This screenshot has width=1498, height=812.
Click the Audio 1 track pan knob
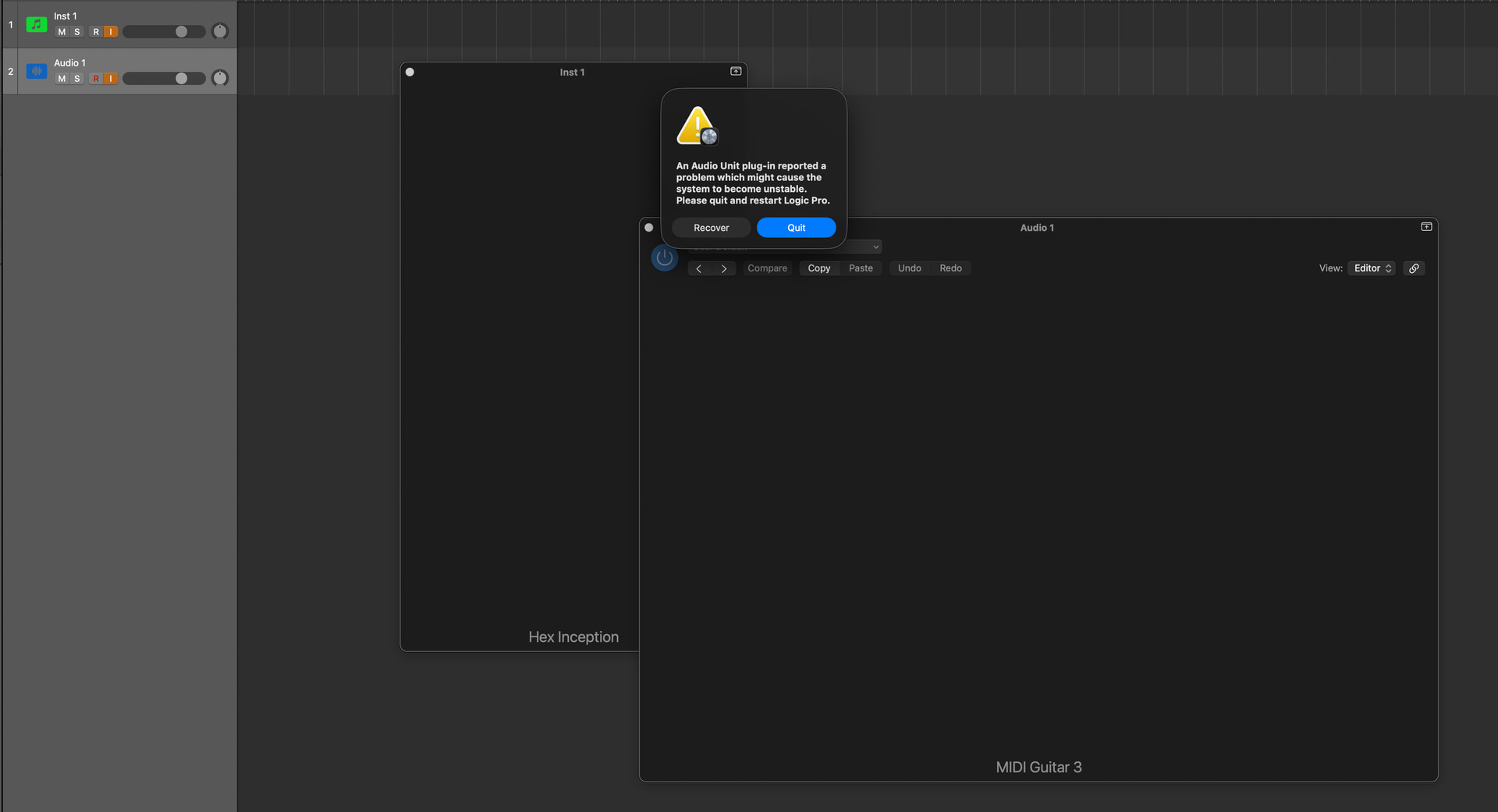220,78
